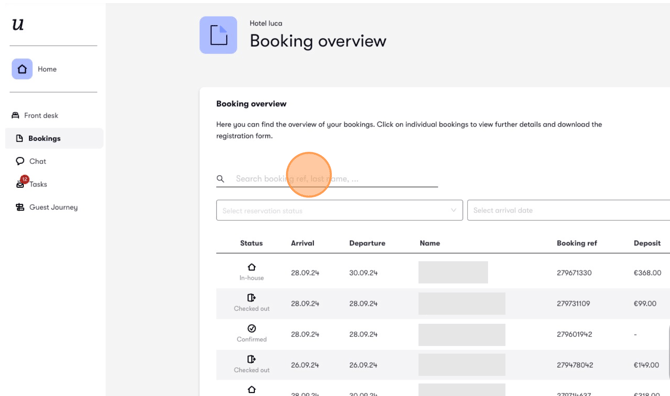Open booking ref 279731109
This screenshot has height=396, width=670.
[573, 303]
